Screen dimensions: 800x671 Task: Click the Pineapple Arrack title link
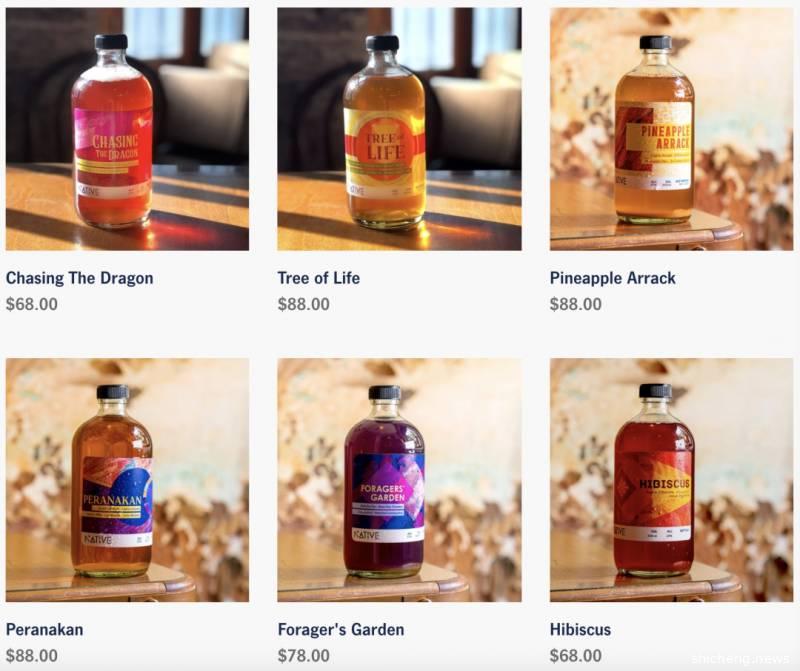tap(613, 278)
